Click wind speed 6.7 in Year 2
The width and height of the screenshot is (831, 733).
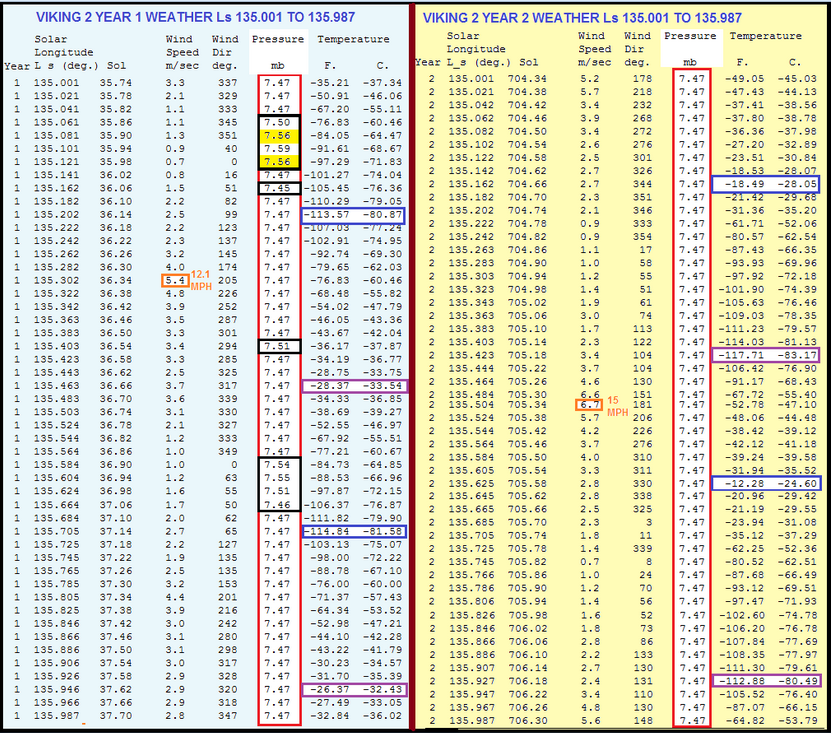(589, 405)
